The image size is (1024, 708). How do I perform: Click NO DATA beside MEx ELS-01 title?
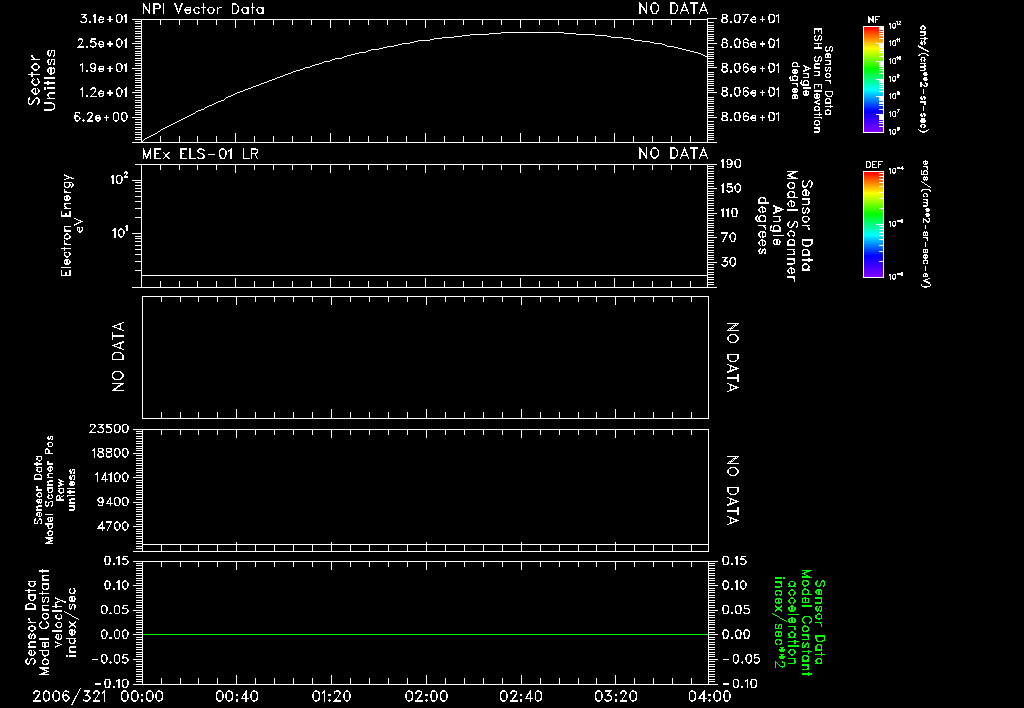[673, 153]
